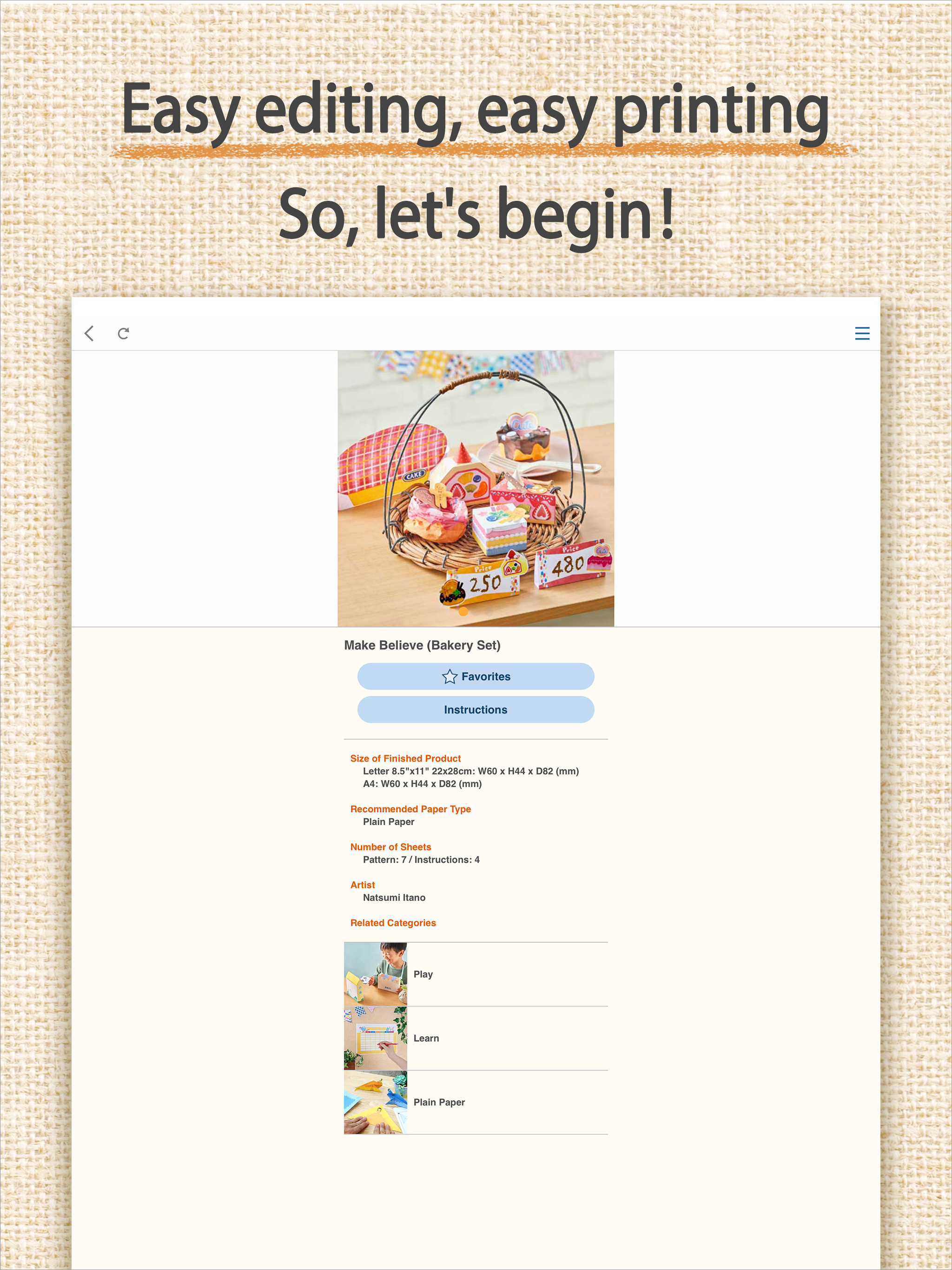Click the Make Believe (Bakery Set) title
952x1270 pixels.
point(422,645)
